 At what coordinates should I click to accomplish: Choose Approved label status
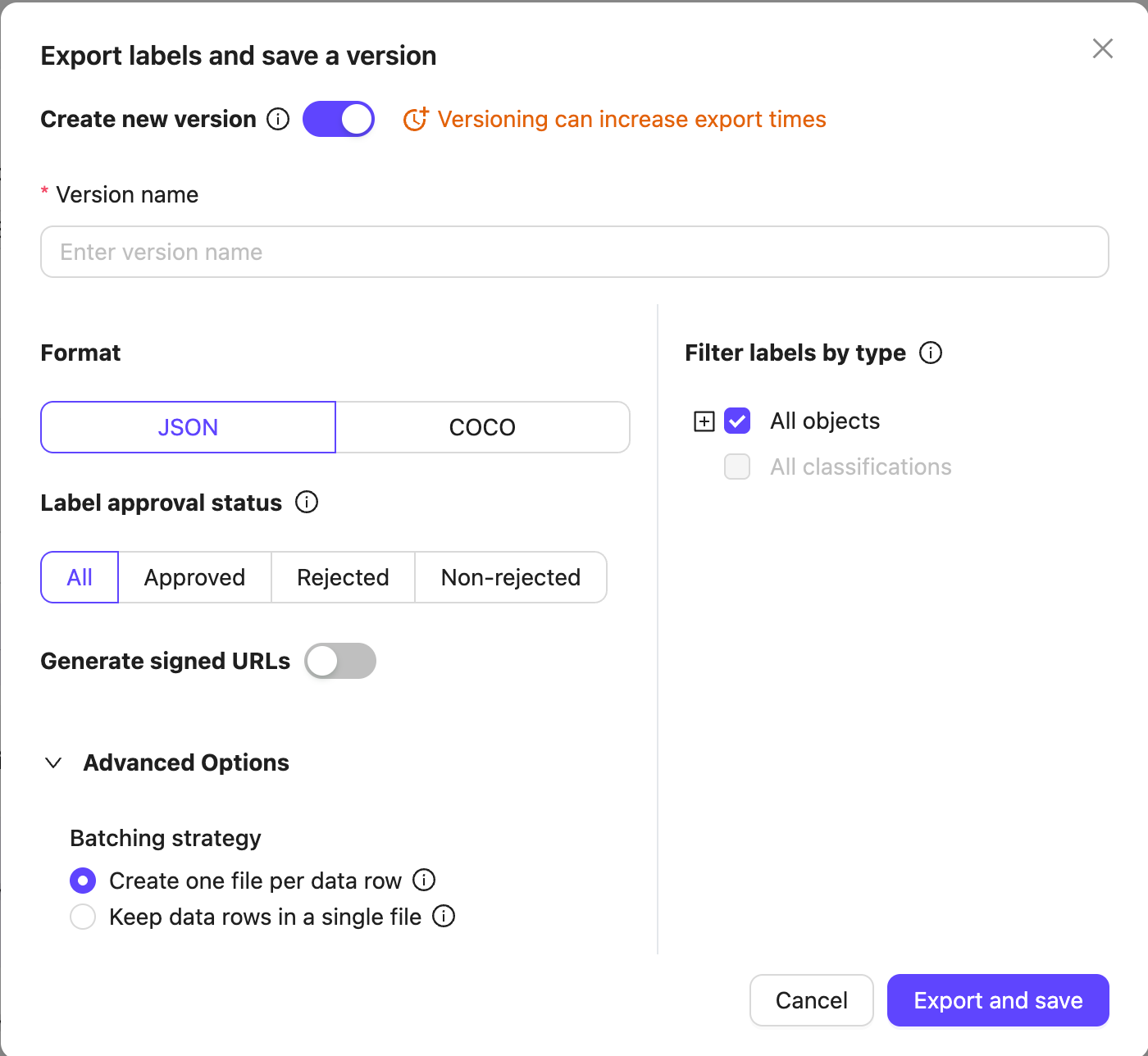[195, 577]
